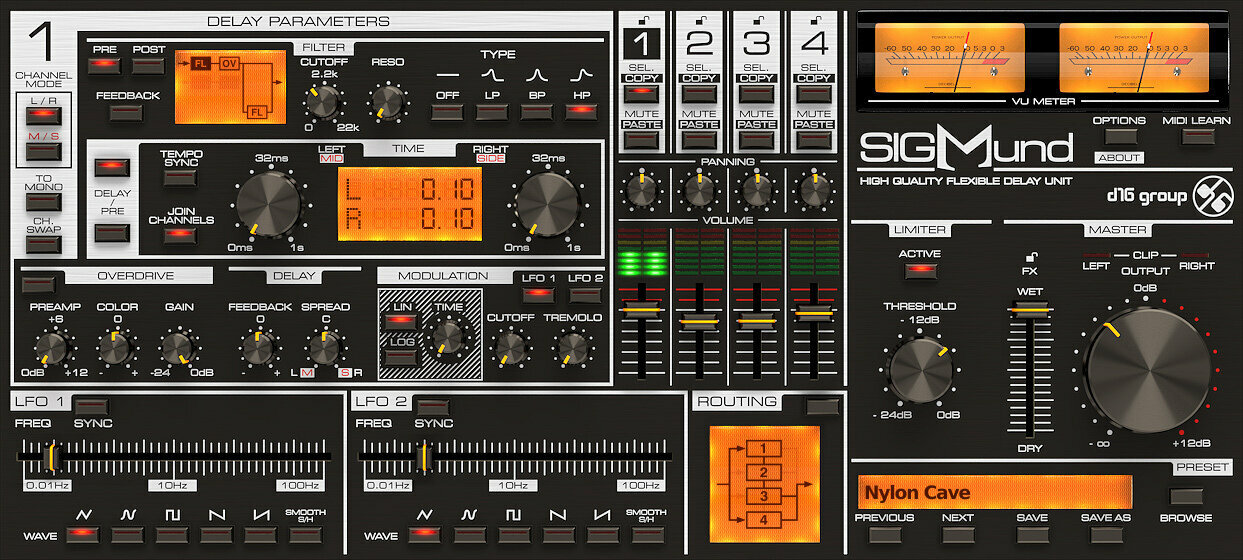Open the OPTIONS menu

coord(1118,136)
